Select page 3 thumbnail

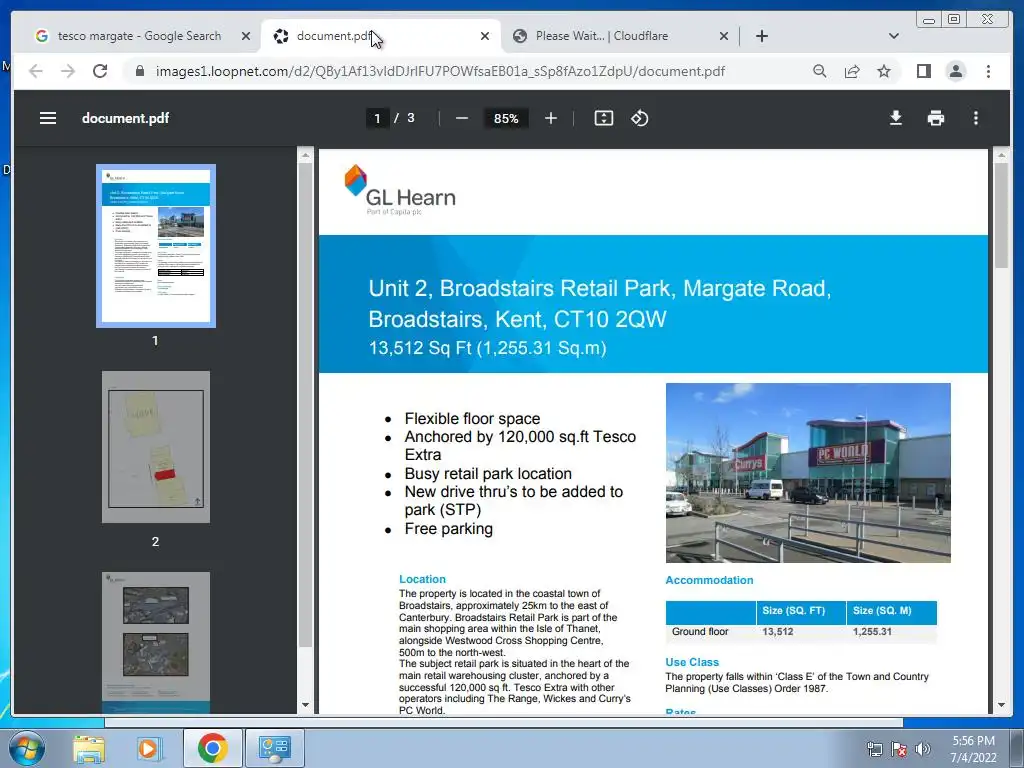(155, 643)
